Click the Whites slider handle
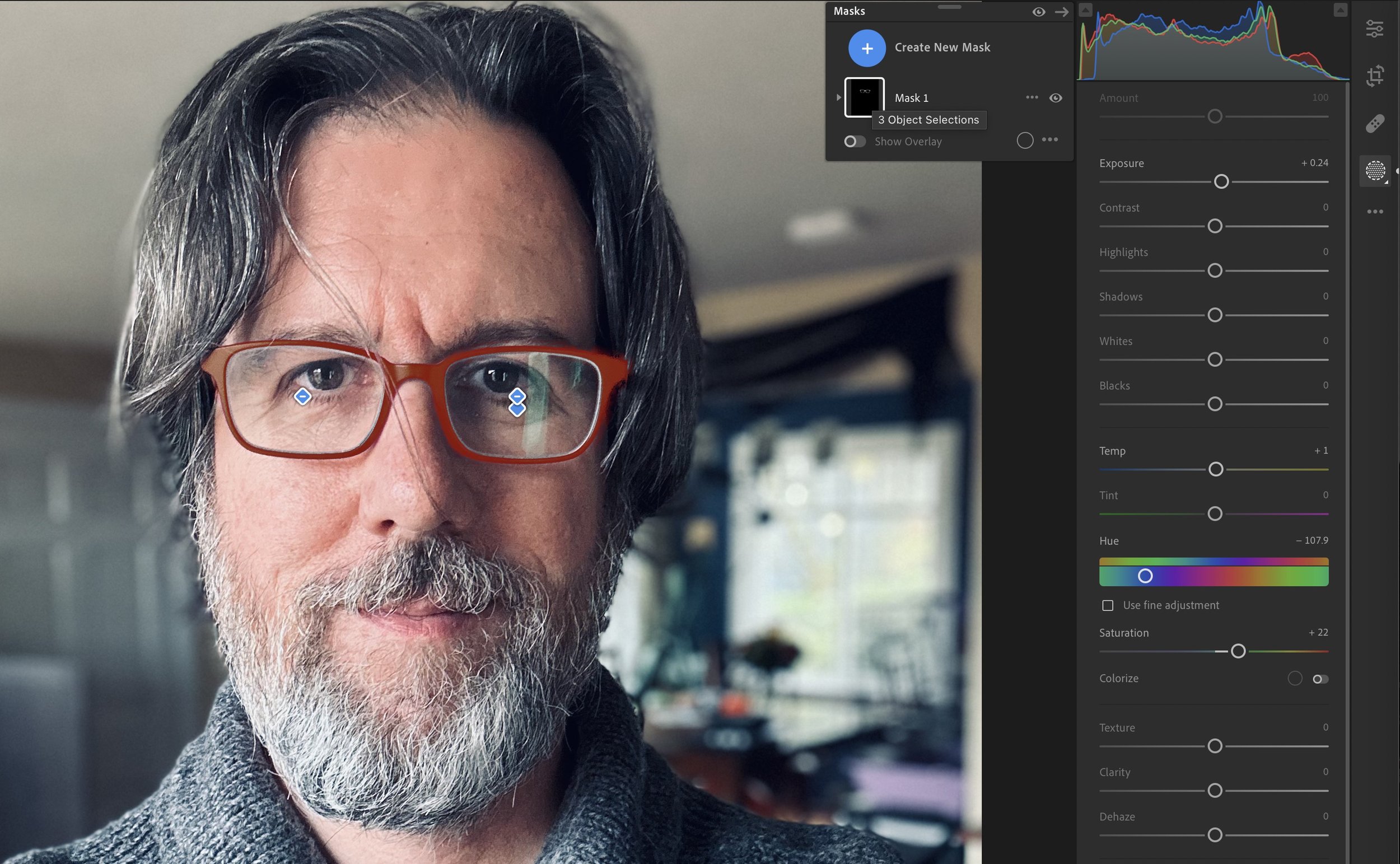Image resolution: width=1400 pixels, height=864 pixels. [1215, 360]
